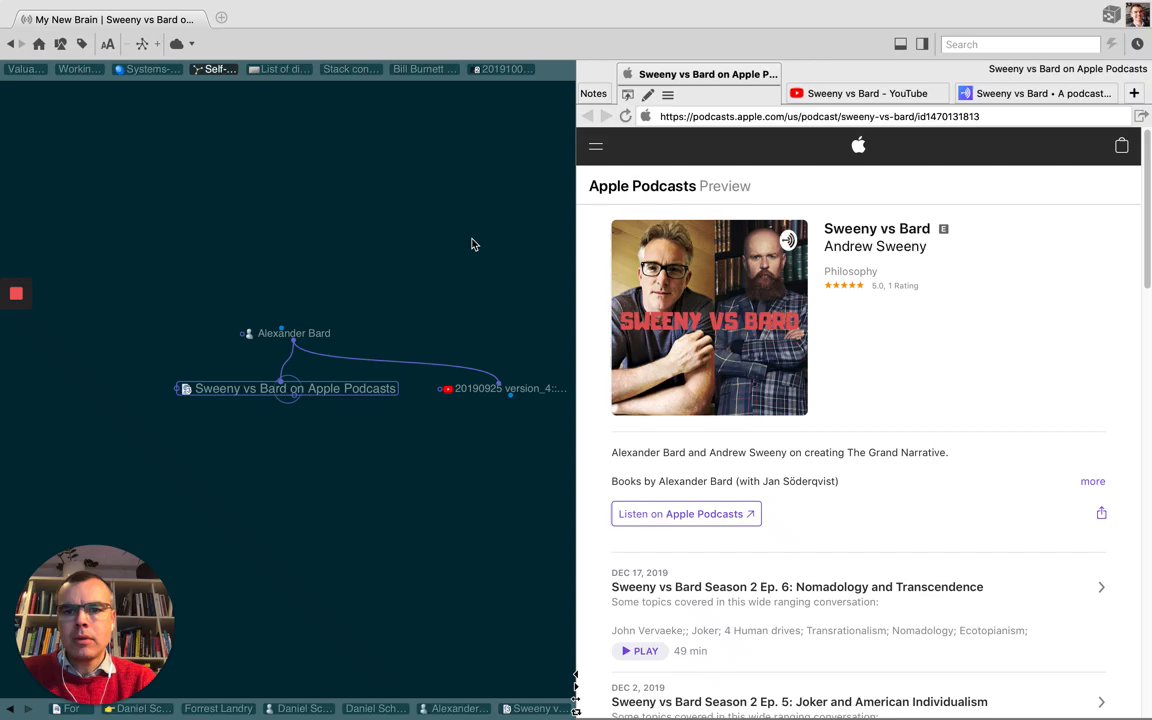This screenshot has height=720, width=1152.
Task: Switch to Sweeny vs Bard - YouTube tab
Action: [x=867, y=93]
